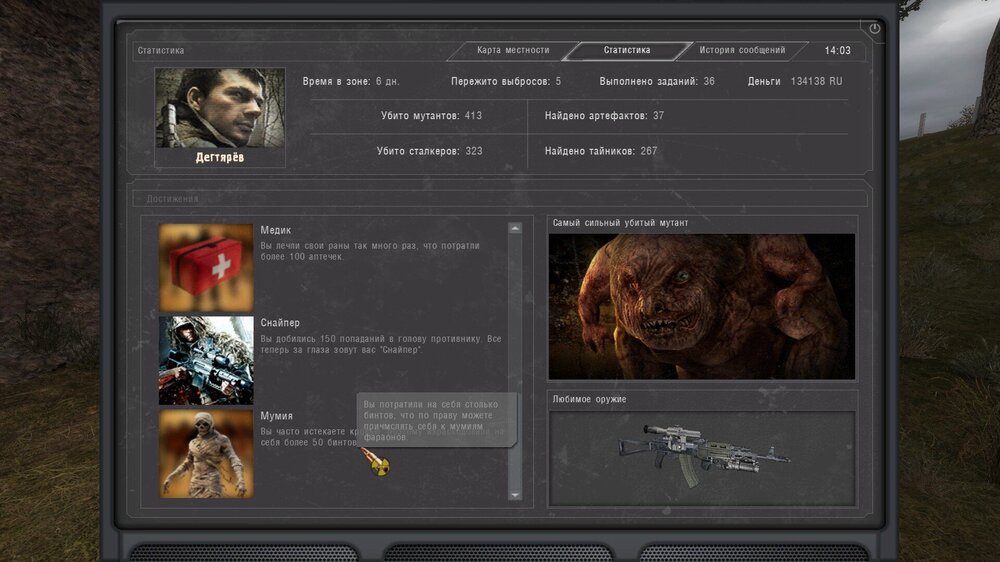1000x562 pixels.
Task: Click the Найдено тайников: 267 statistic
Action: pos(601,151)
